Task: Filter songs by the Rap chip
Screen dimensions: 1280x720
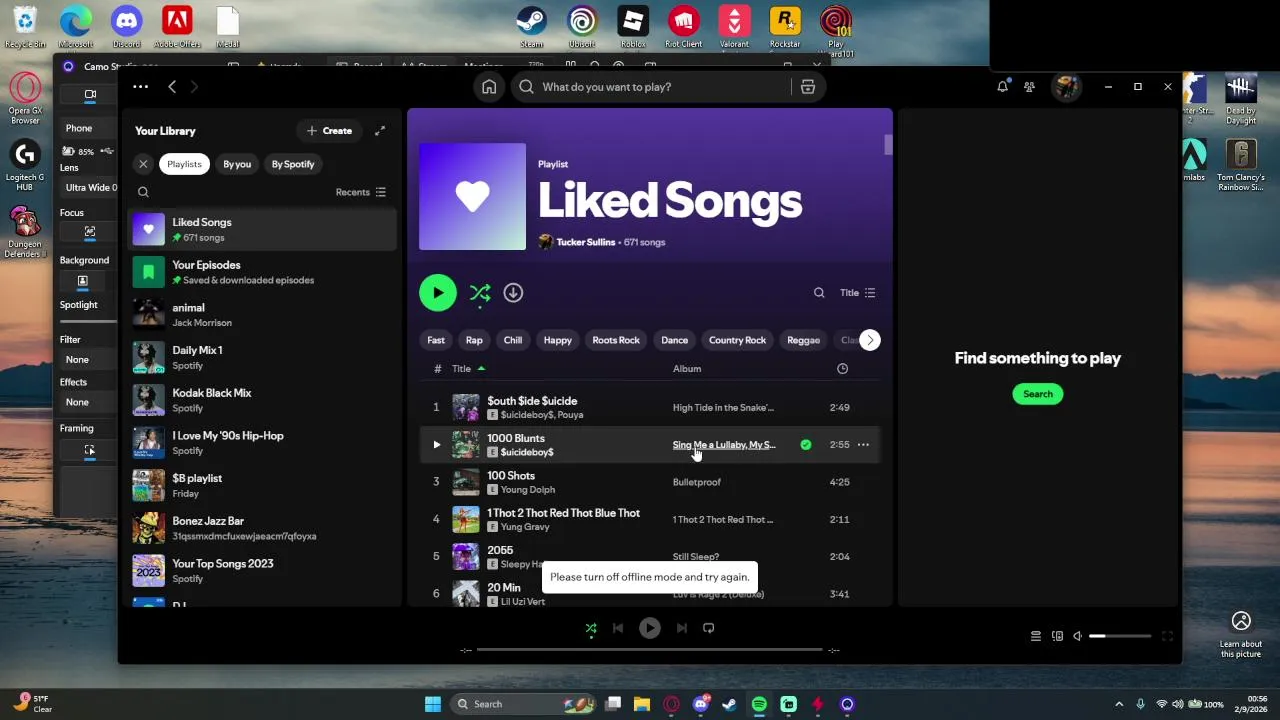Action: click(x=474, y=340)
